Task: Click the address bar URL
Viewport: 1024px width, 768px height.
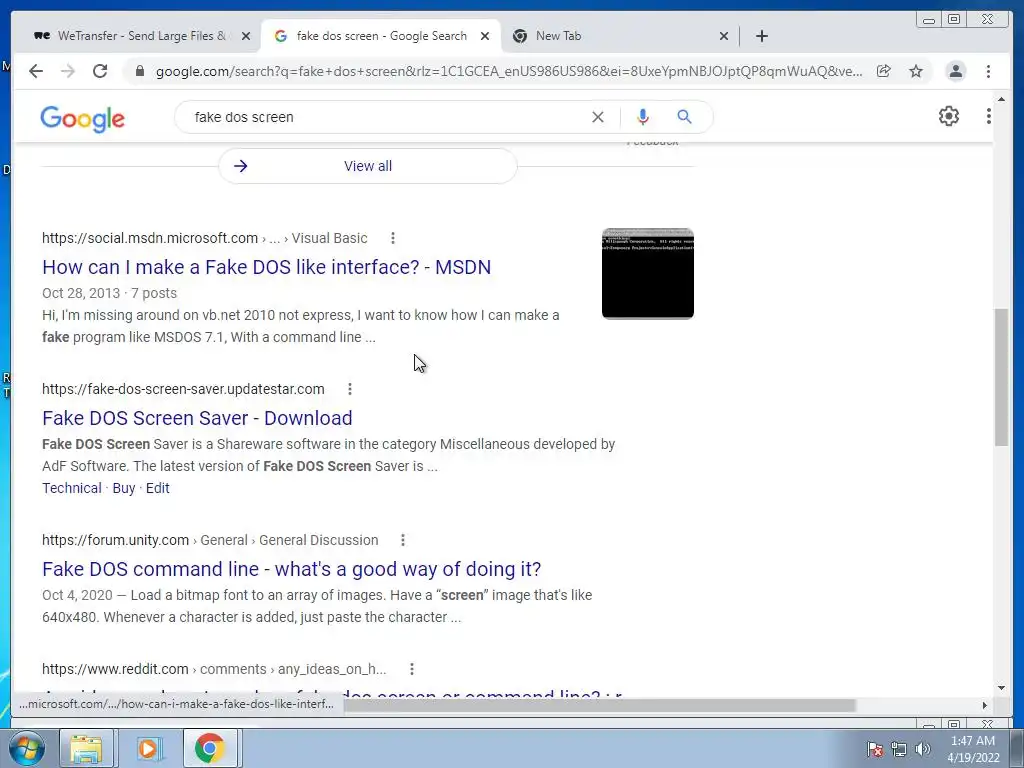Action: pyautogui.click(x=509, y=71)
